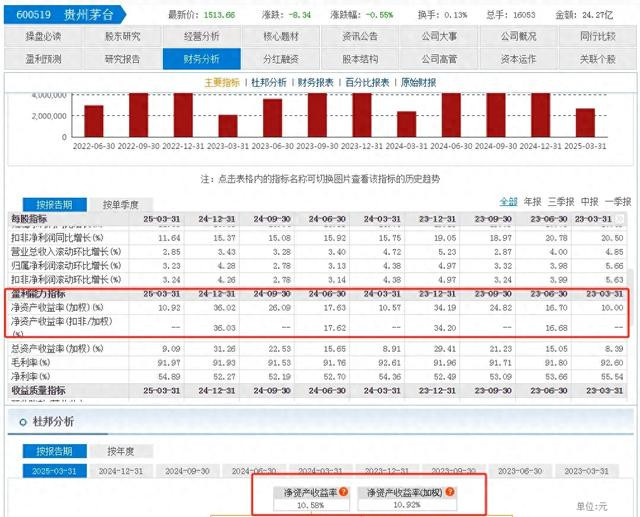Open the 研究报告 tab
Image resolution: width=640 pixels, height=517 pixels.
click(122, 59)
